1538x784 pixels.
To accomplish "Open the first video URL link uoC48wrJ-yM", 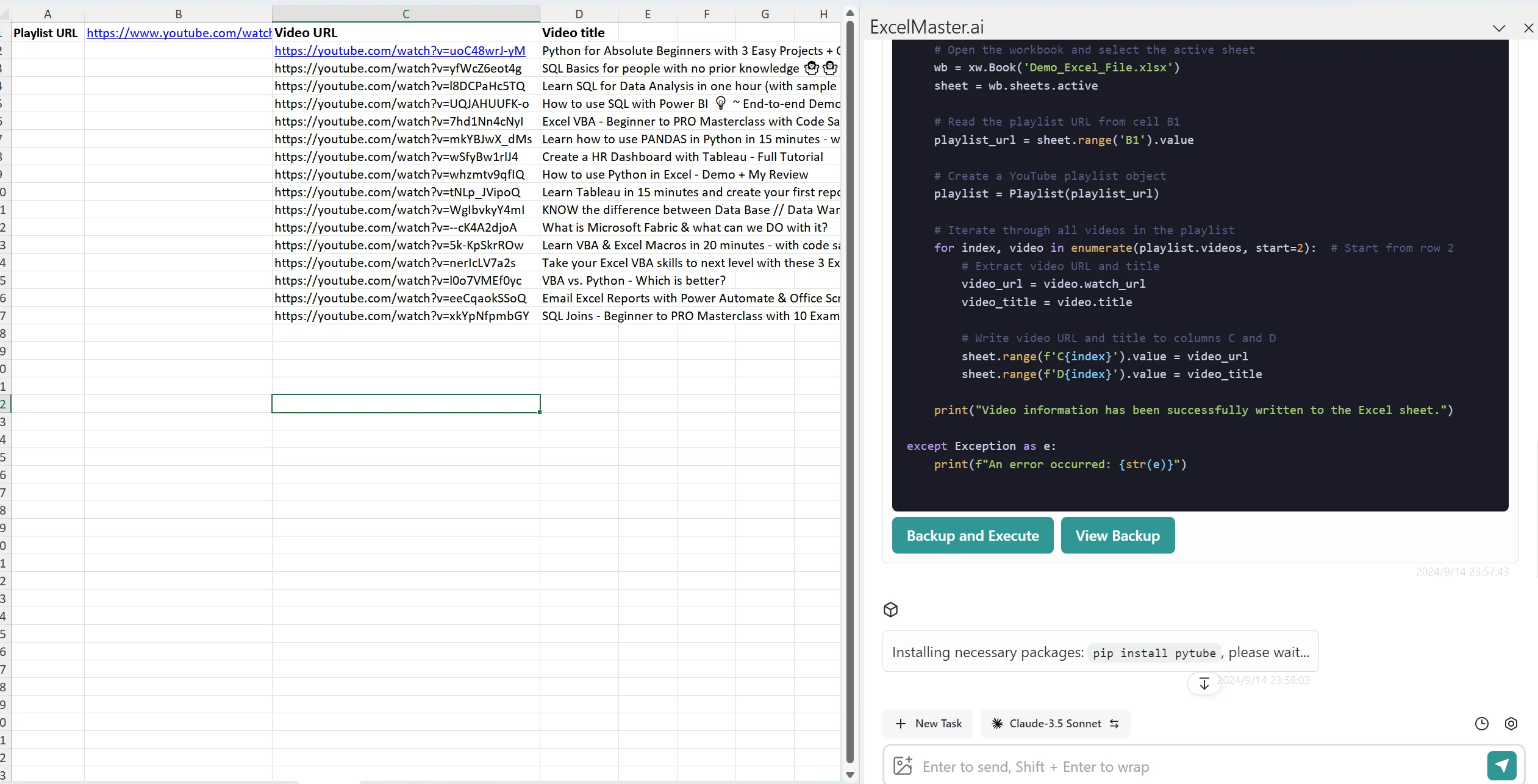I will [399, 51].
